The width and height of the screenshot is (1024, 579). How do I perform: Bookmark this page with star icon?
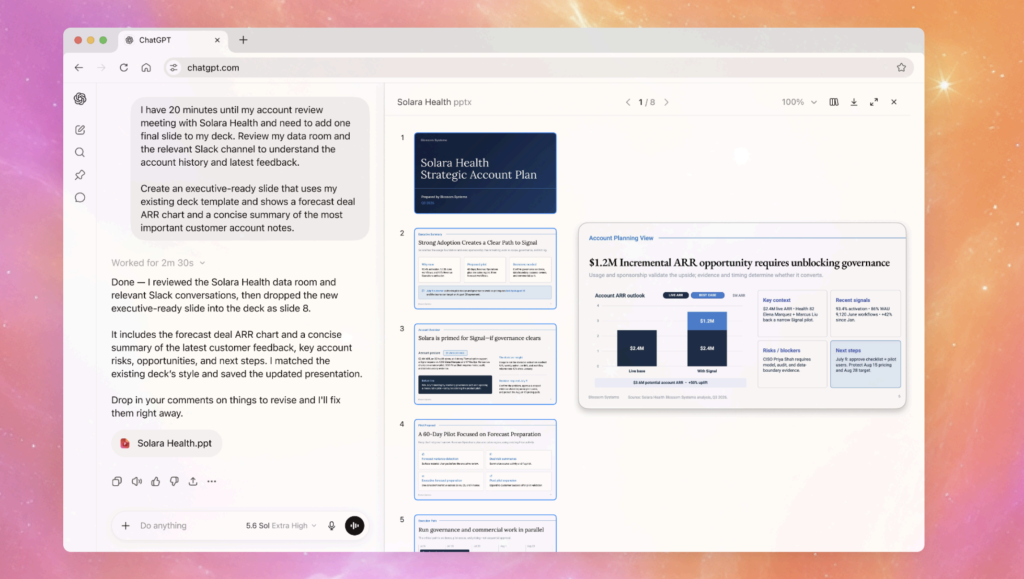901,67
